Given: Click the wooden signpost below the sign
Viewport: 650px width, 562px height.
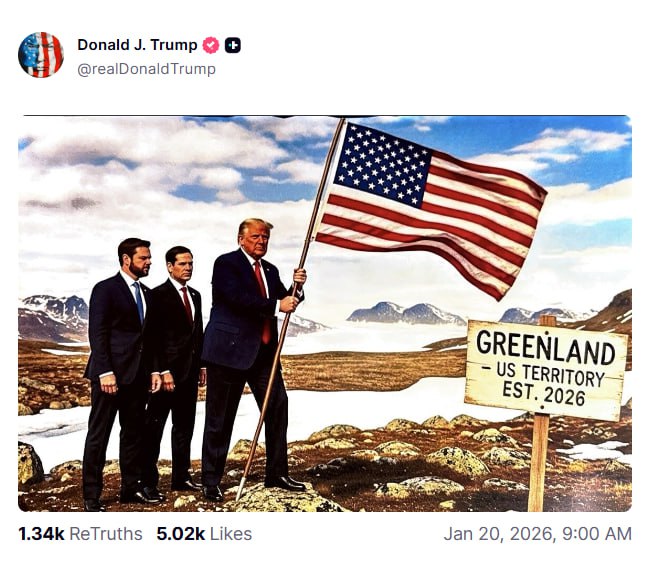Looking at the screenshot, I should pos(538,462).
